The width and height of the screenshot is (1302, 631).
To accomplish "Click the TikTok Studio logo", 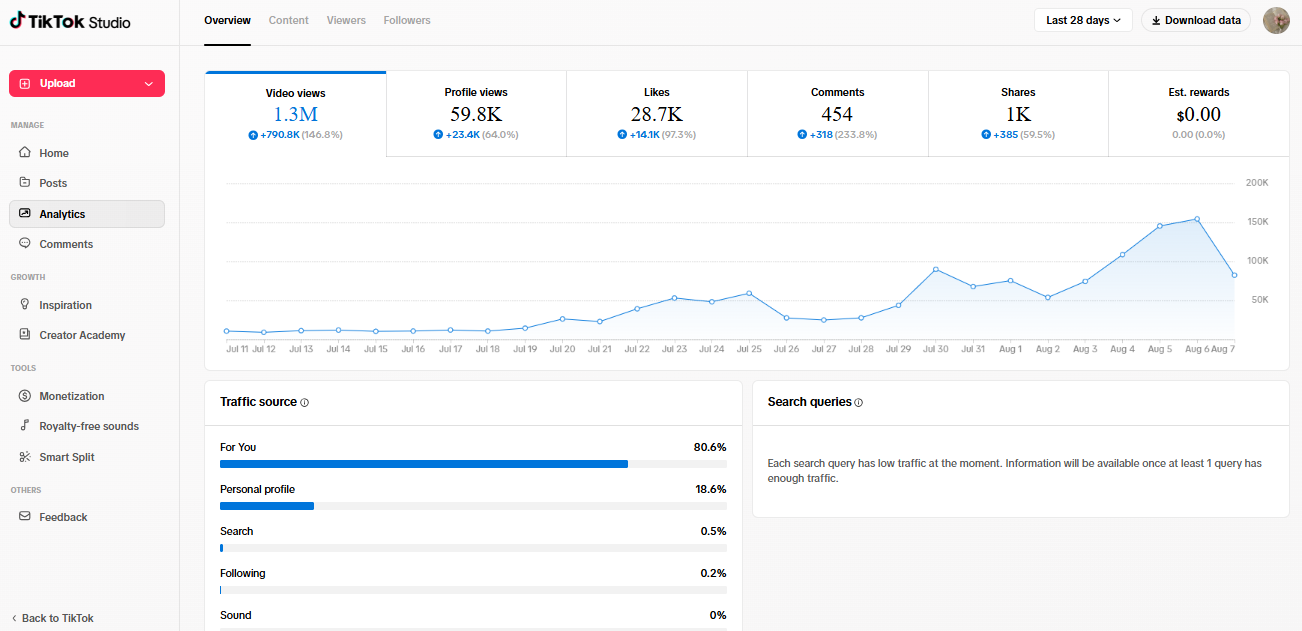I will tap(70, 22).
